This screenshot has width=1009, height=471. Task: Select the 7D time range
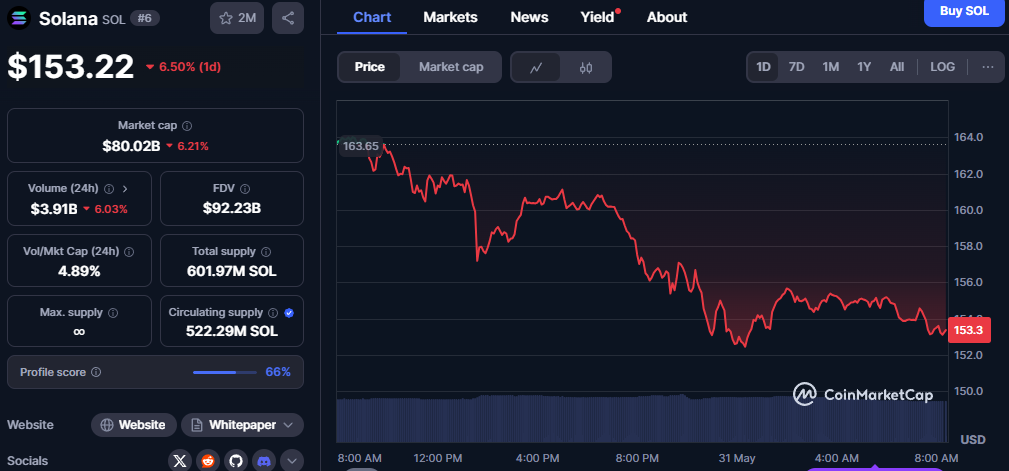click(797, 67)
